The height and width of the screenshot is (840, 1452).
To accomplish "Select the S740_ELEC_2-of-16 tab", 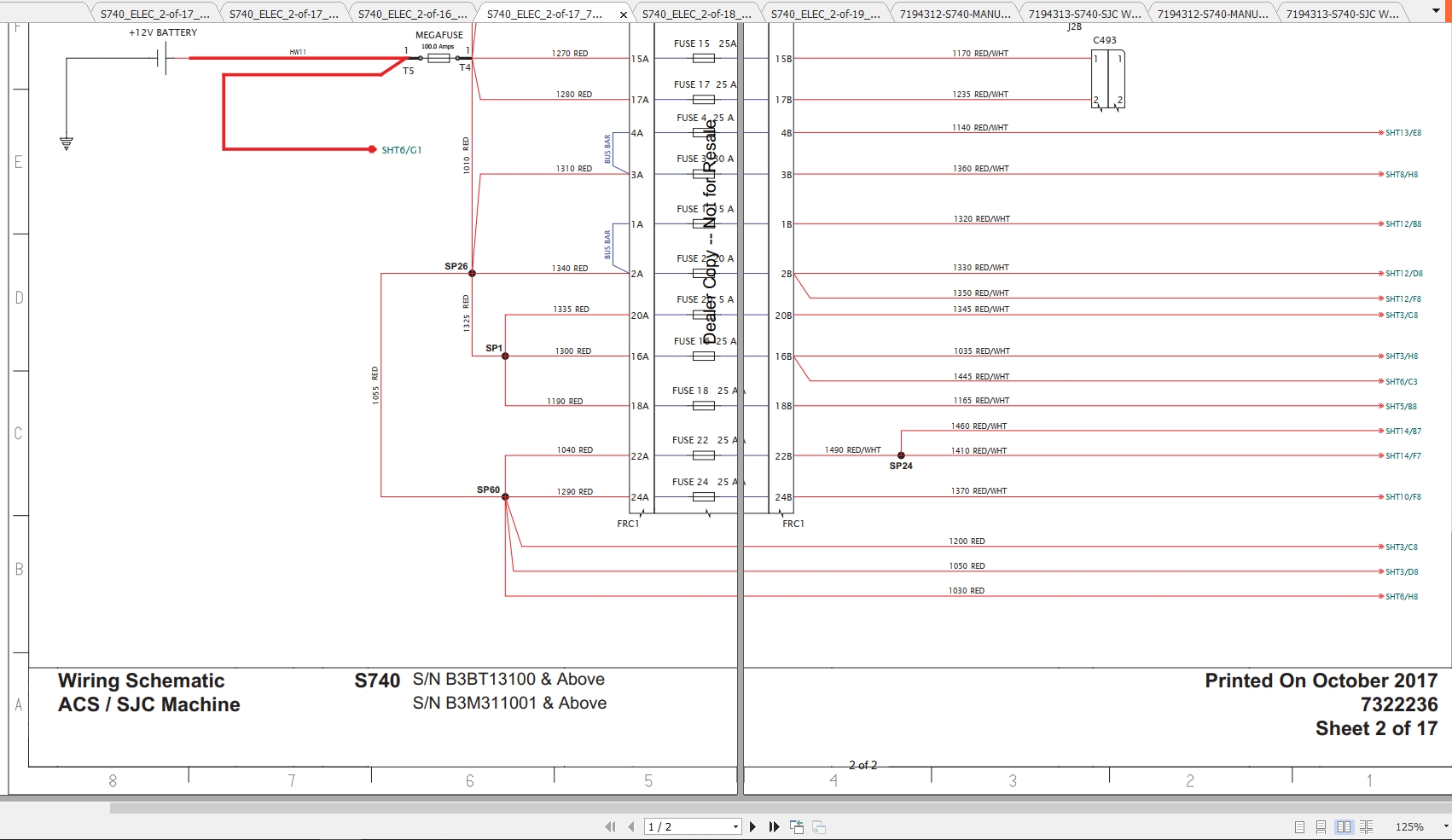I will 412,13.
